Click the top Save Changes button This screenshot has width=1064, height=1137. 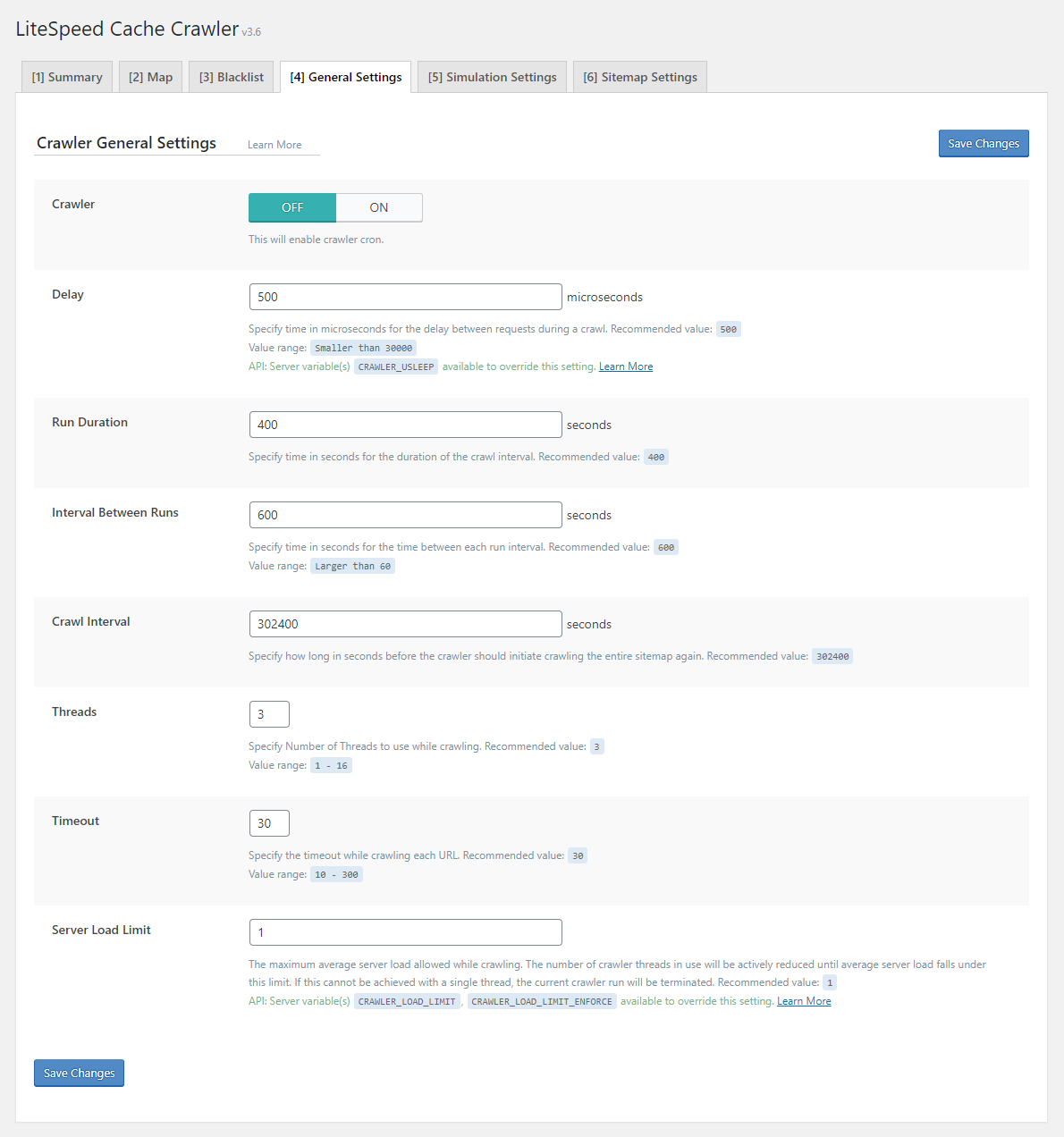[984, 143]
